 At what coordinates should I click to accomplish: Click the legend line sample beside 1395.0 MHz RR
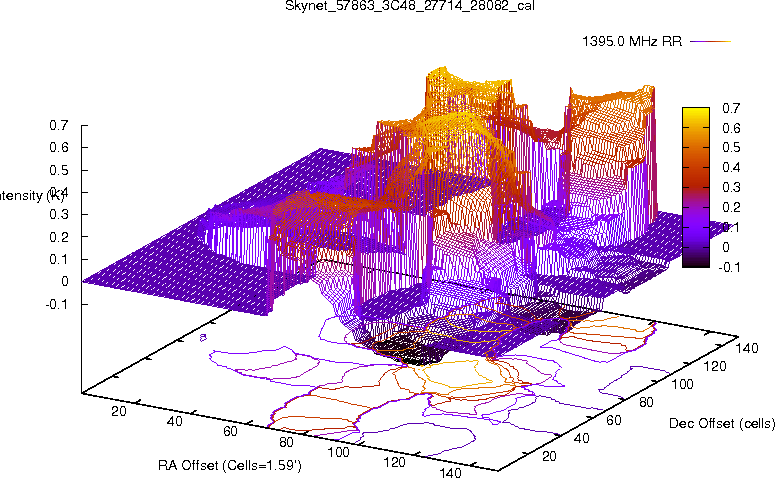pyautogui.click(x=710, y=42)
